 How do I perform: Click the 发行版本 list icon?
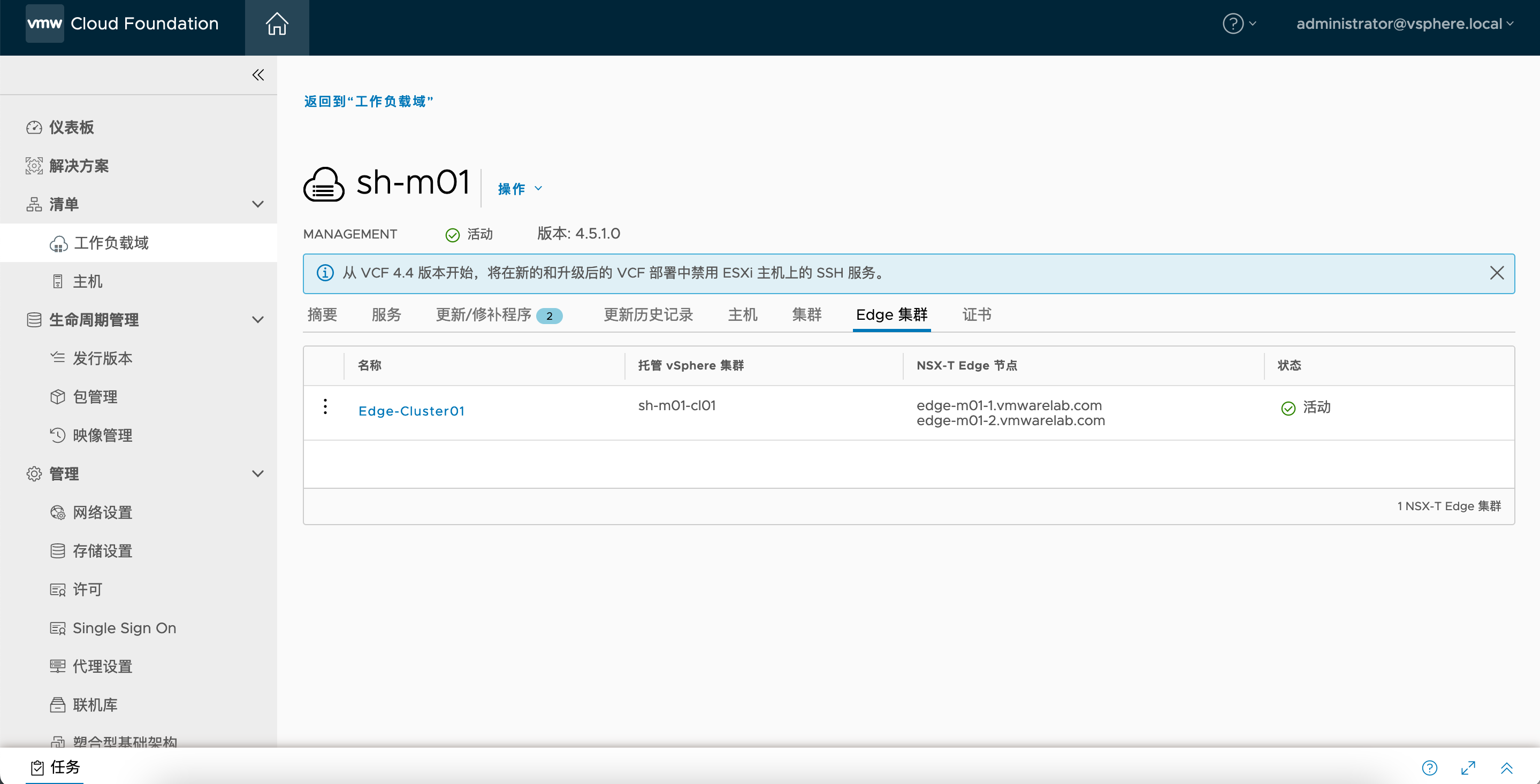58,358
